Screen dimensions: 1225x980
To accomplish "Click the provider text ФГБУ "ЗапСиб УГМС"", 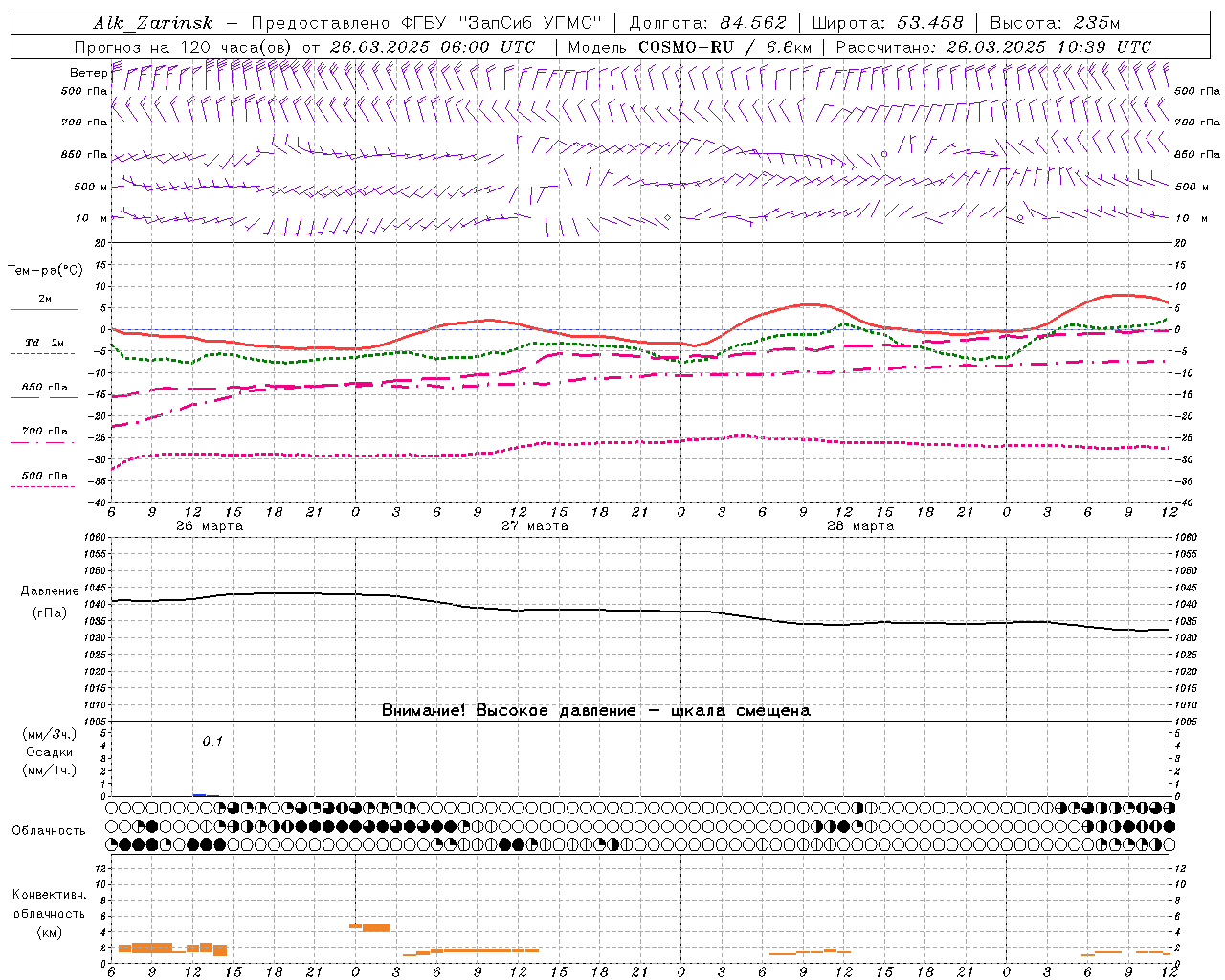I will tap(503, 23).
